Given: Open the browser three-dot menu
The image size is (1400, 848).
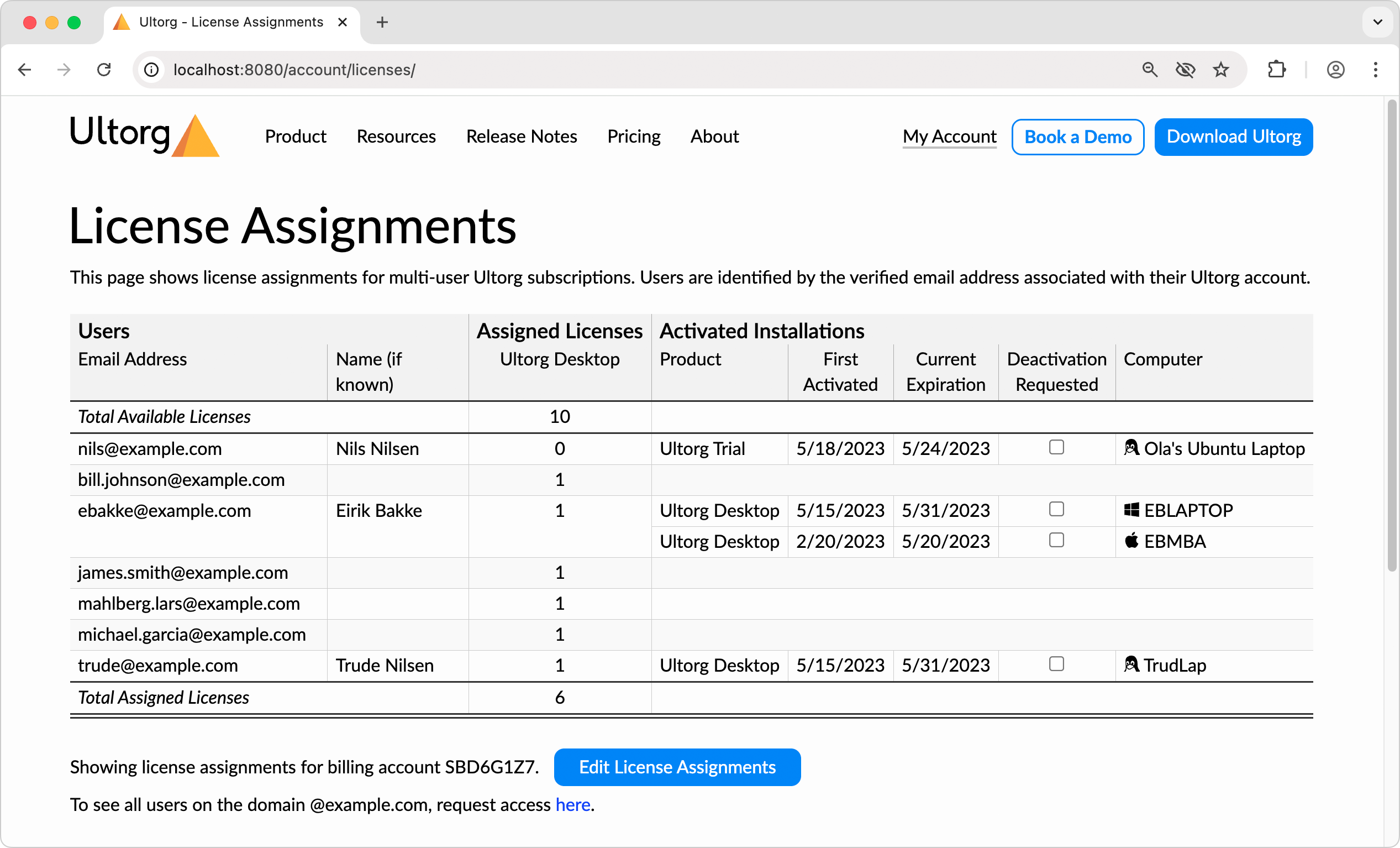Looking at the screenshot, I should (x=1375, y=69).
